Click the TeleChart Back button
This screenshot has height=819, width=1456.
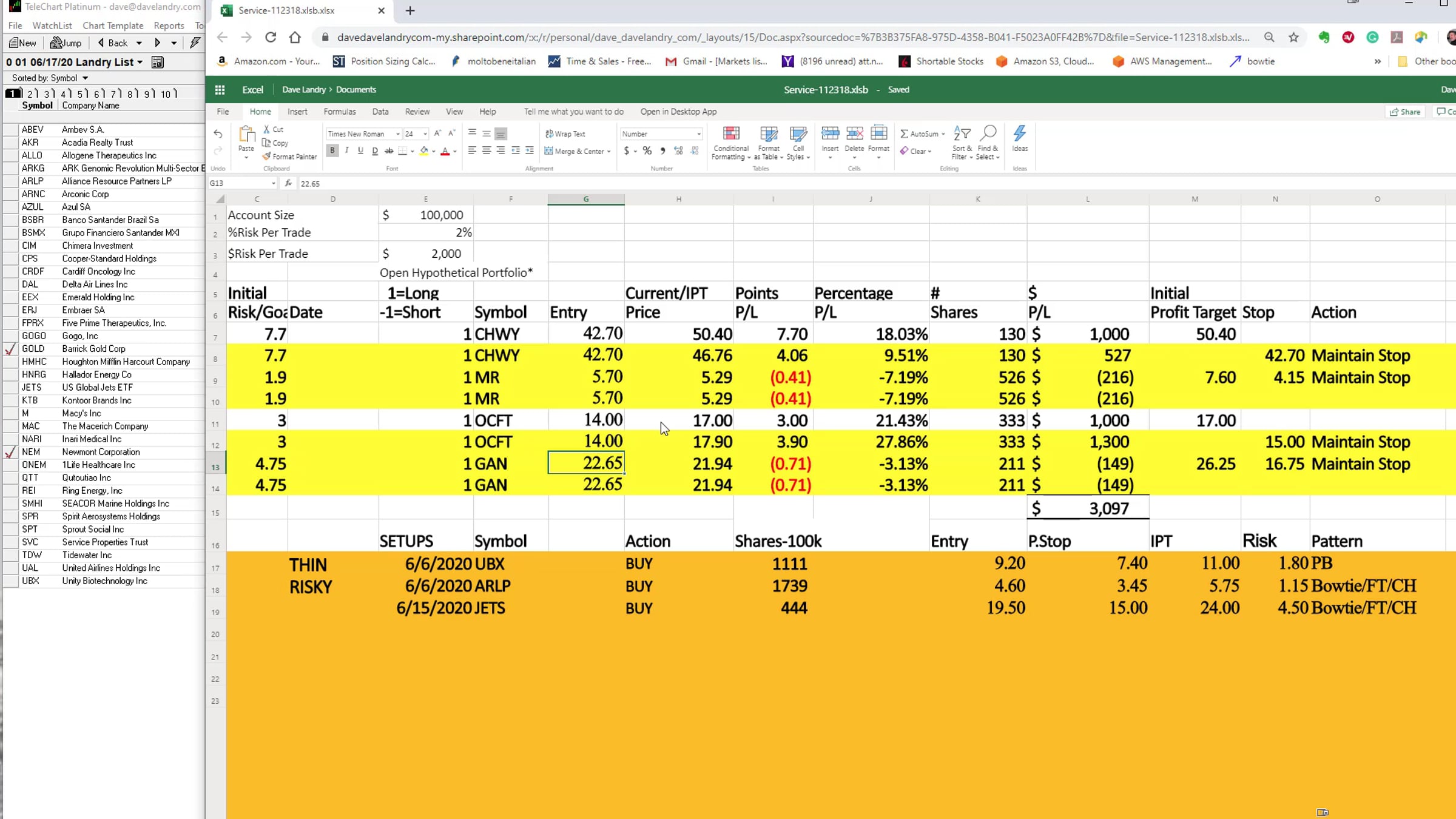tap(113, 43)
